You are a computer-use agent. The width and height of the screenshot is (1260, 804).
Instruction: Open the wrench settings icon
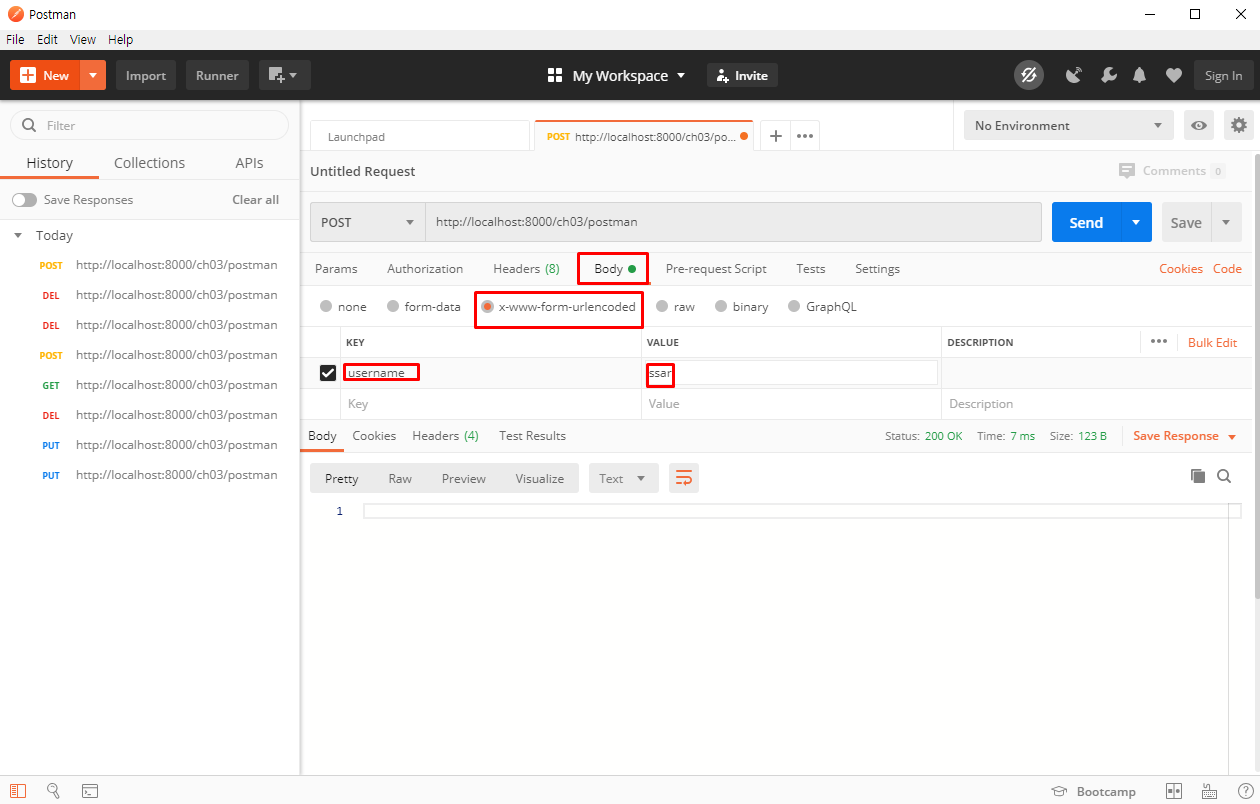(1108, 75)
